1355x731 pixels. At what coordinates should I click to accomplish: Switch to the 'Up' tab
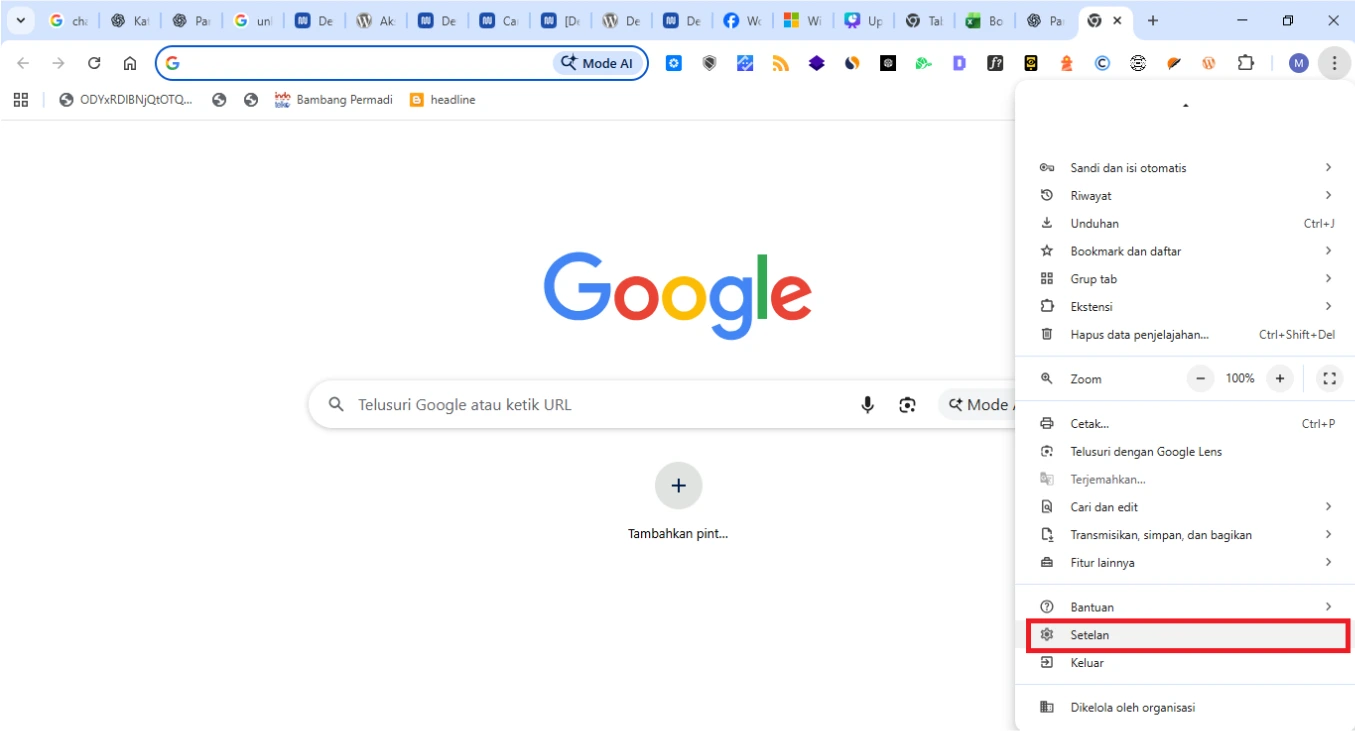[863, 20]
